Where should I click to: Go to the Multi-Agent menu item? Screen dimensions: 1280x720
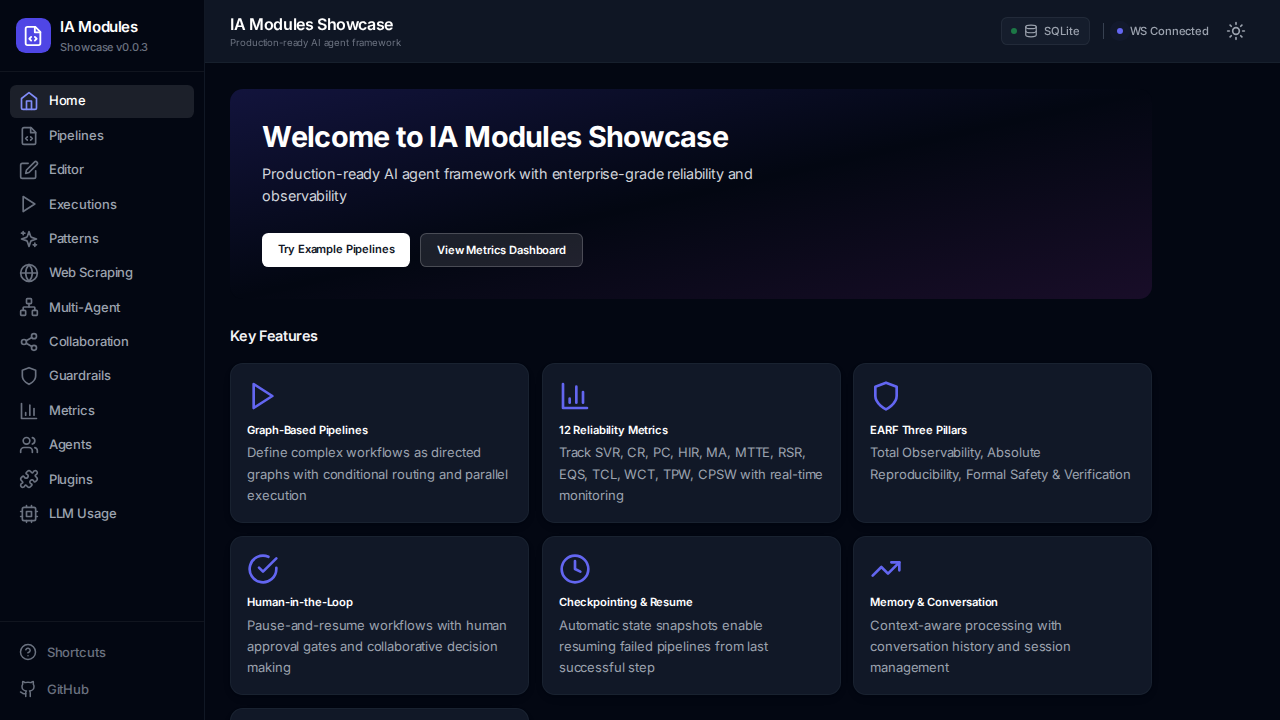point(85,308)
